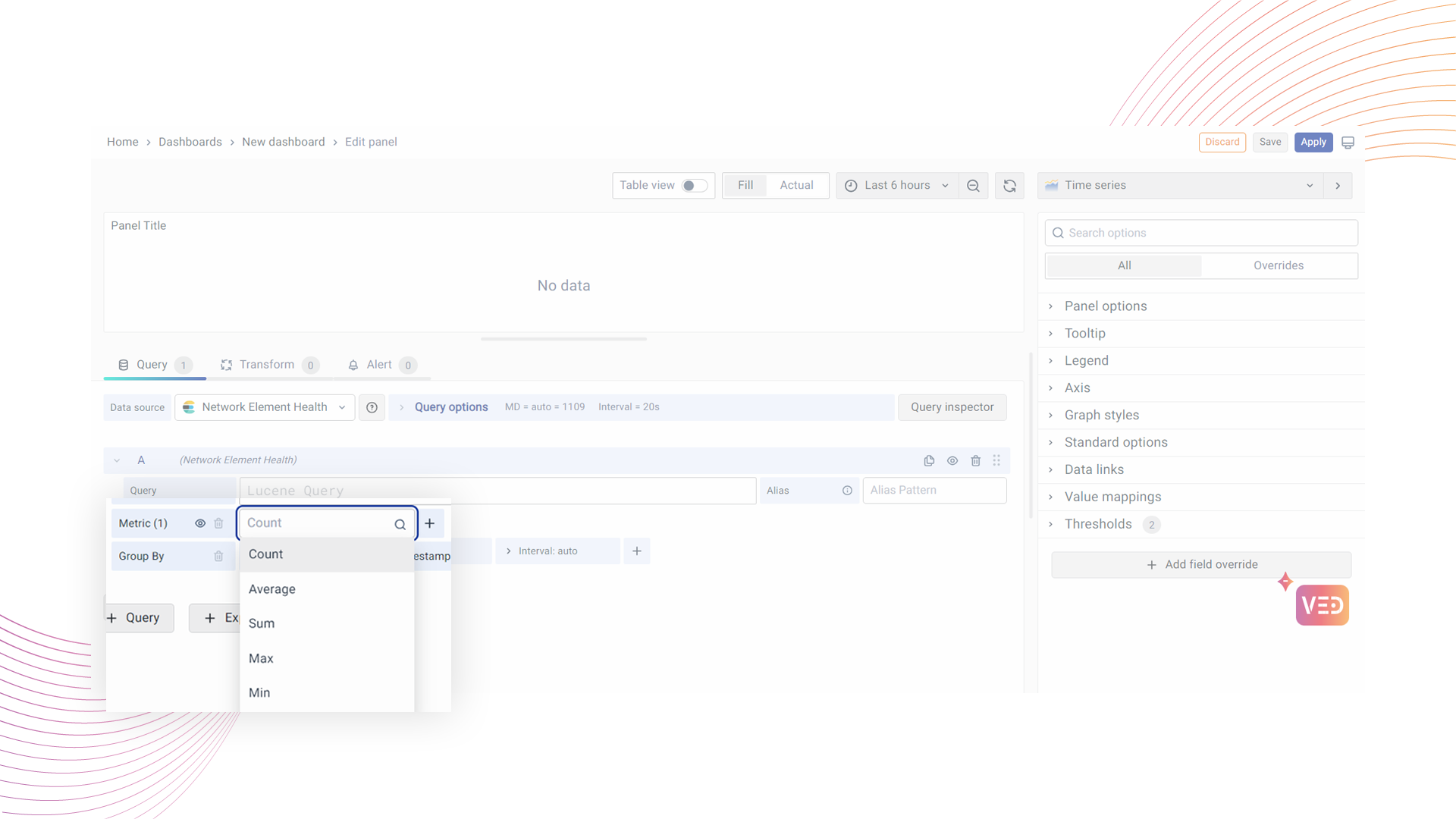Click the refresh dashboard icon
Image resolution: width=1456 pixels, height=819 pixels.
pos(1009,186)
